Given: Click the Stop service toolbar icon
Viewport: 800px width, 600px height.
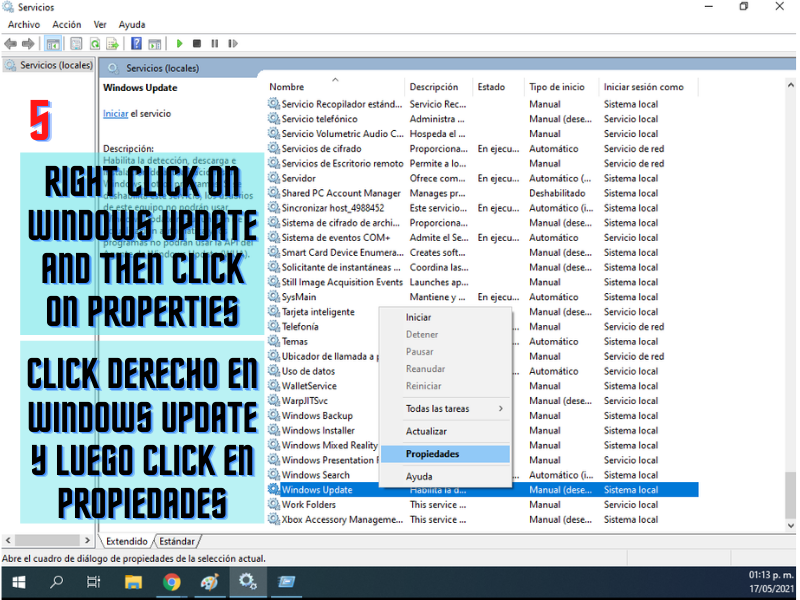Looking at the screenshot, I should [x=197, y=44].
